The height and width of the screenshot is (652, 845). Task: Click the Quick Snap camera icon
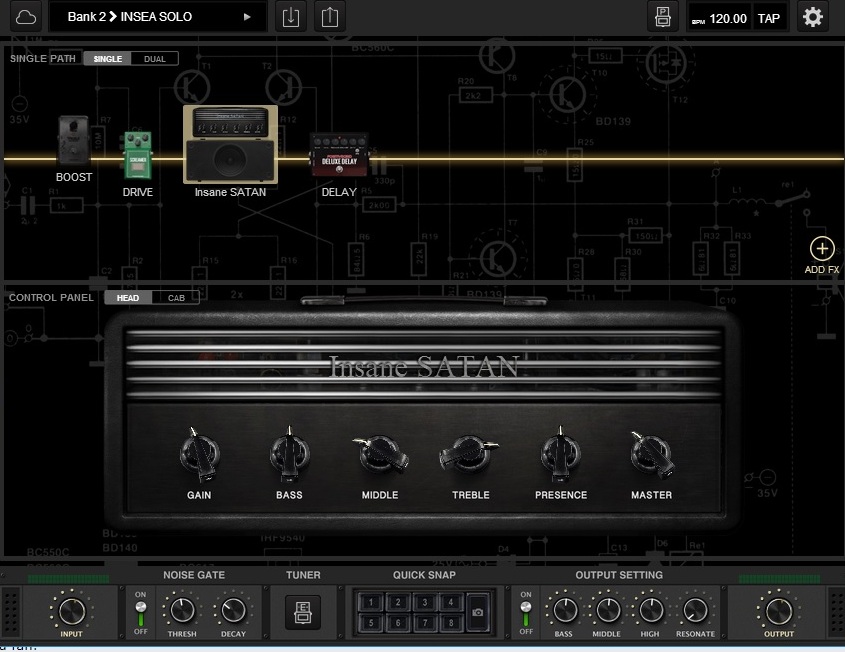coord(477,613)
